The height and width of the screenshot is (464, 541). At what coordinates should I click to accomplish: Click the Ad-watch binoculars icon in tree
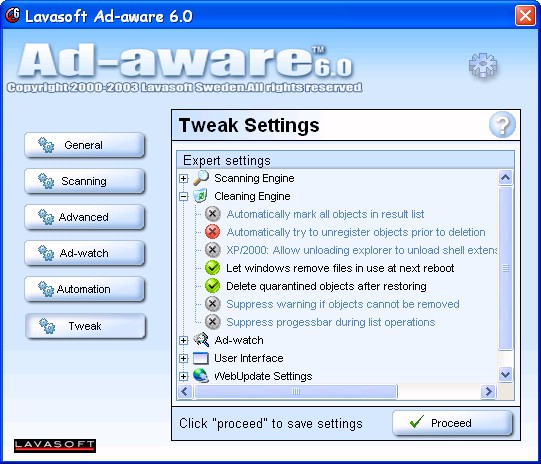[201, 340]
